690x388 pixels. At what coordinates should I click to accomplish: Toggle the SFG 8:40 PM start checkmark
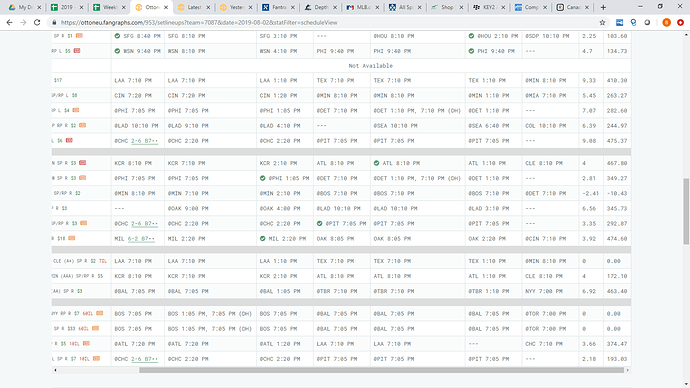(117, 36)
